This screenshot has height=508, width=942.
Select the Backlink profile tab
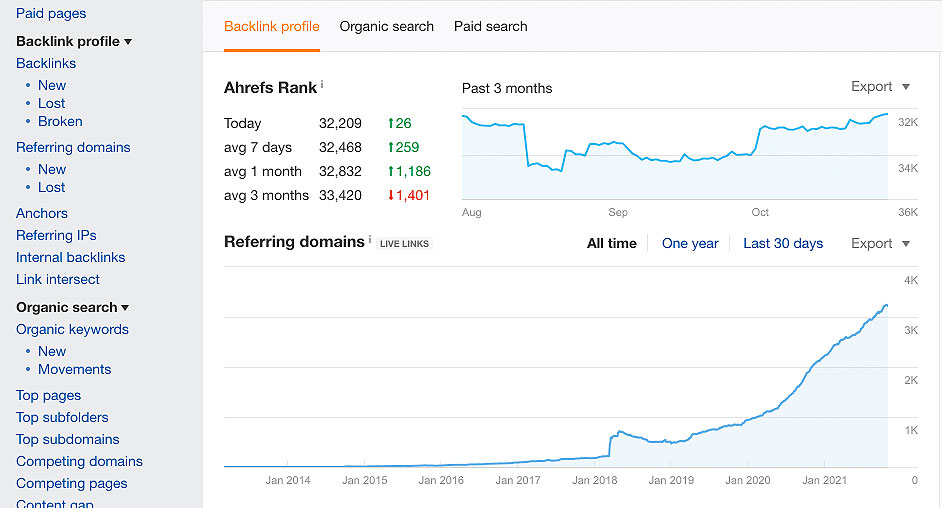[x=272, y=26]
